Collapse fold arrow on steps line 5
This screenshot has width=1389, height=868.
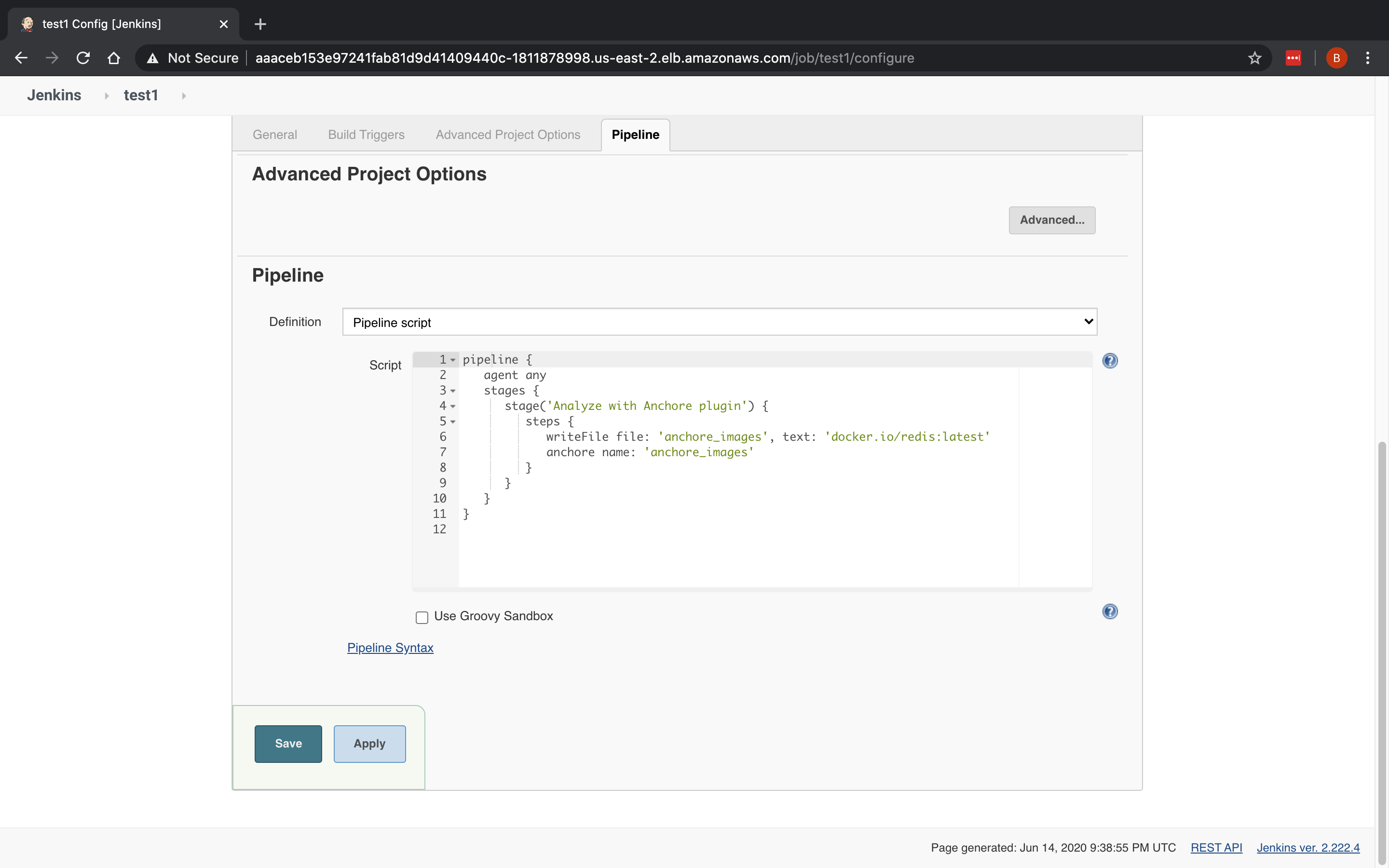(x=453, y=422)
